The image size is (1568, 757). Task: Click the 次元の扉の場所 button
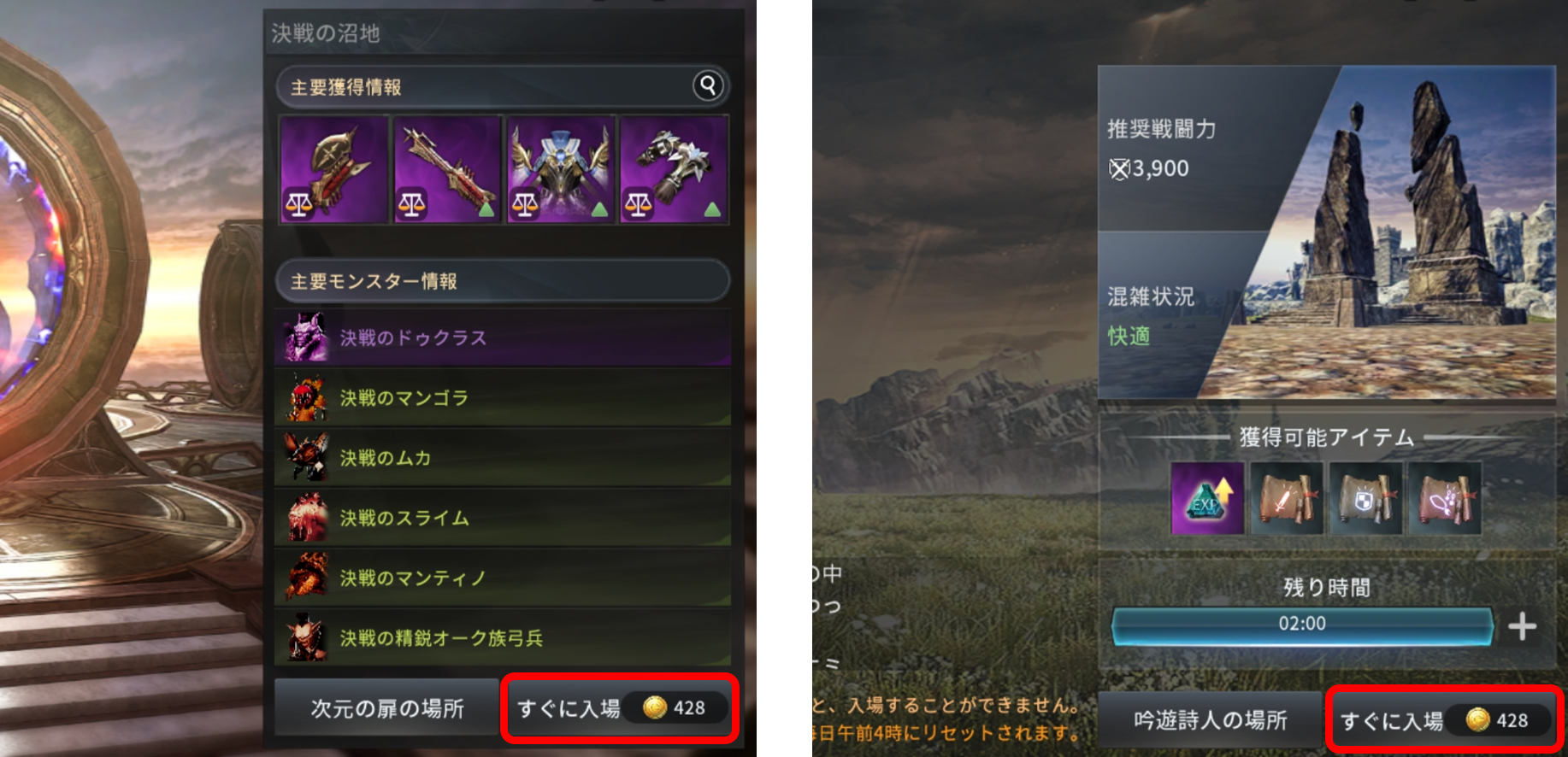tap(386, 707)
